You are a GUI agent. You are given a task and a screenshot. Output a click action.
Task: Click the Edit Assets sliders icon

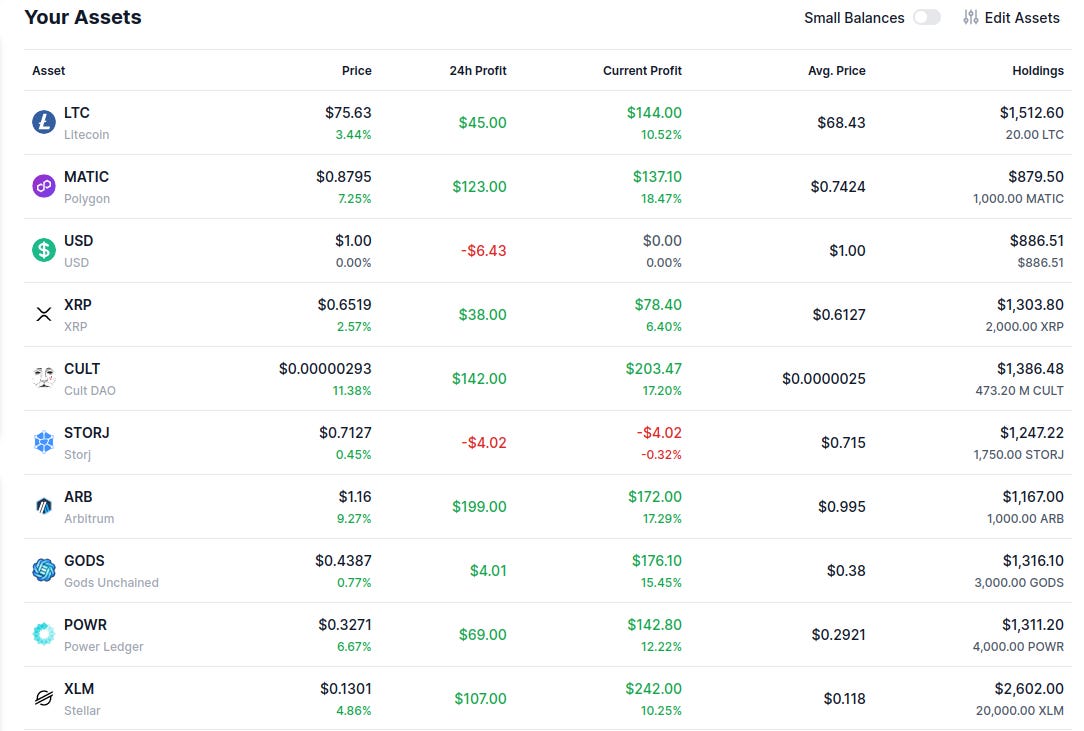tap(971, 17)
